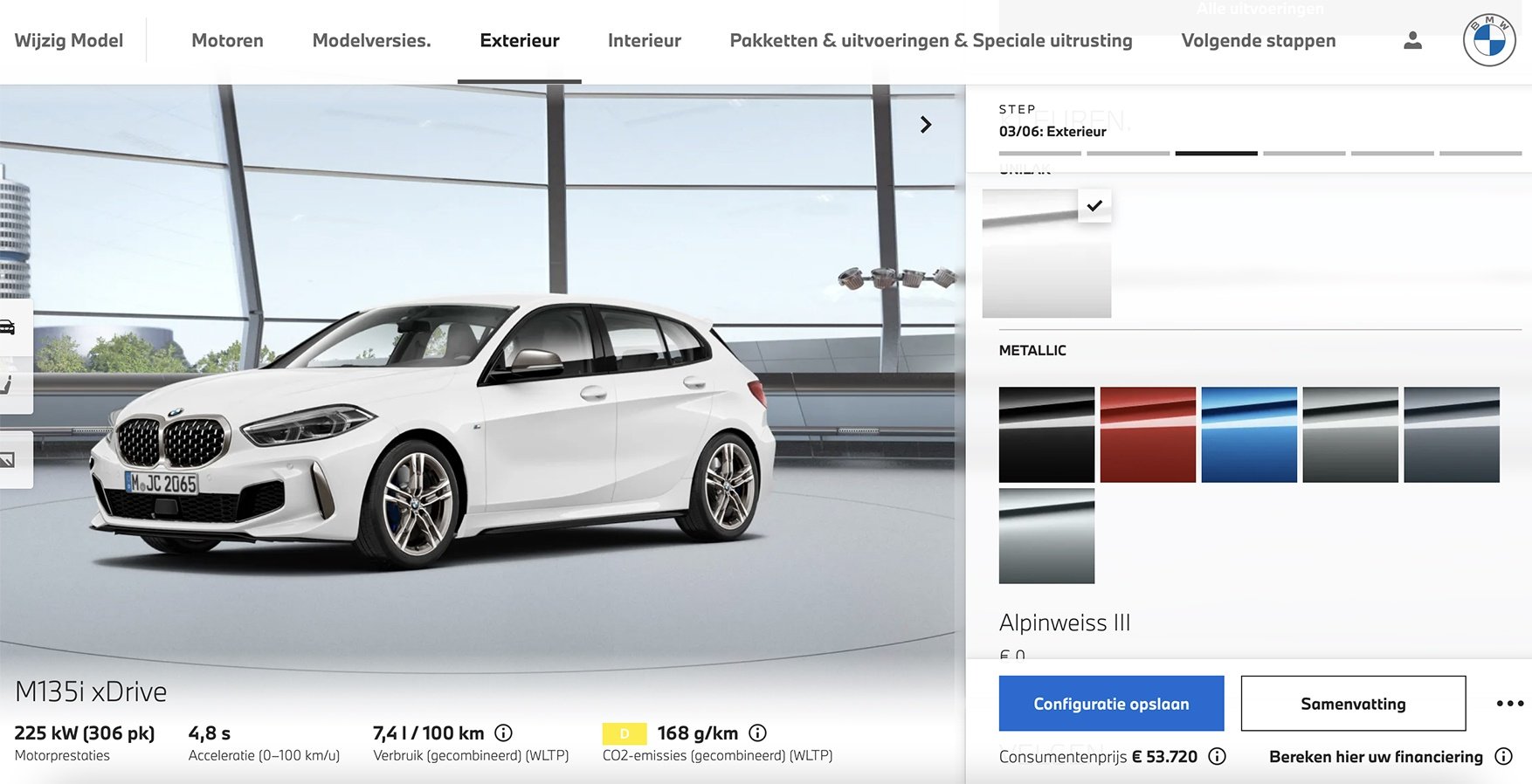Click the 4,8 s acceleration value

pos(210,733)
